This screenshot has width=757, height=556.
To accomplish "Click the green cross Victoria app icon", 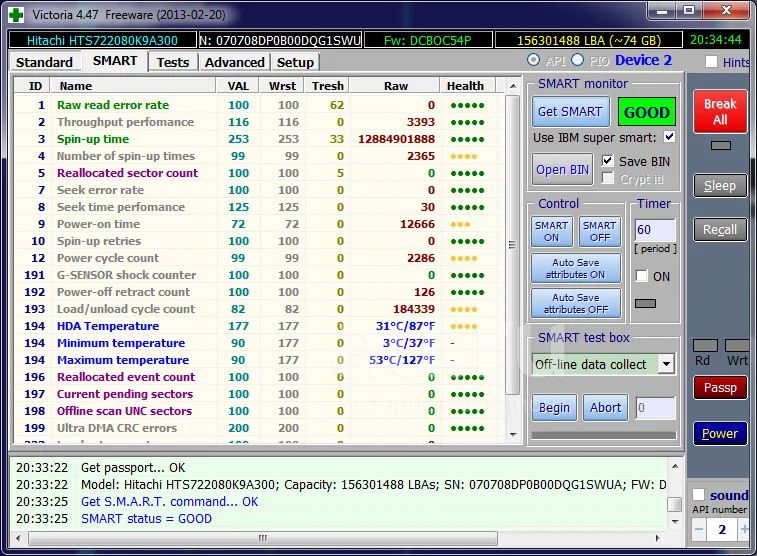I will [x=16, y=15].
